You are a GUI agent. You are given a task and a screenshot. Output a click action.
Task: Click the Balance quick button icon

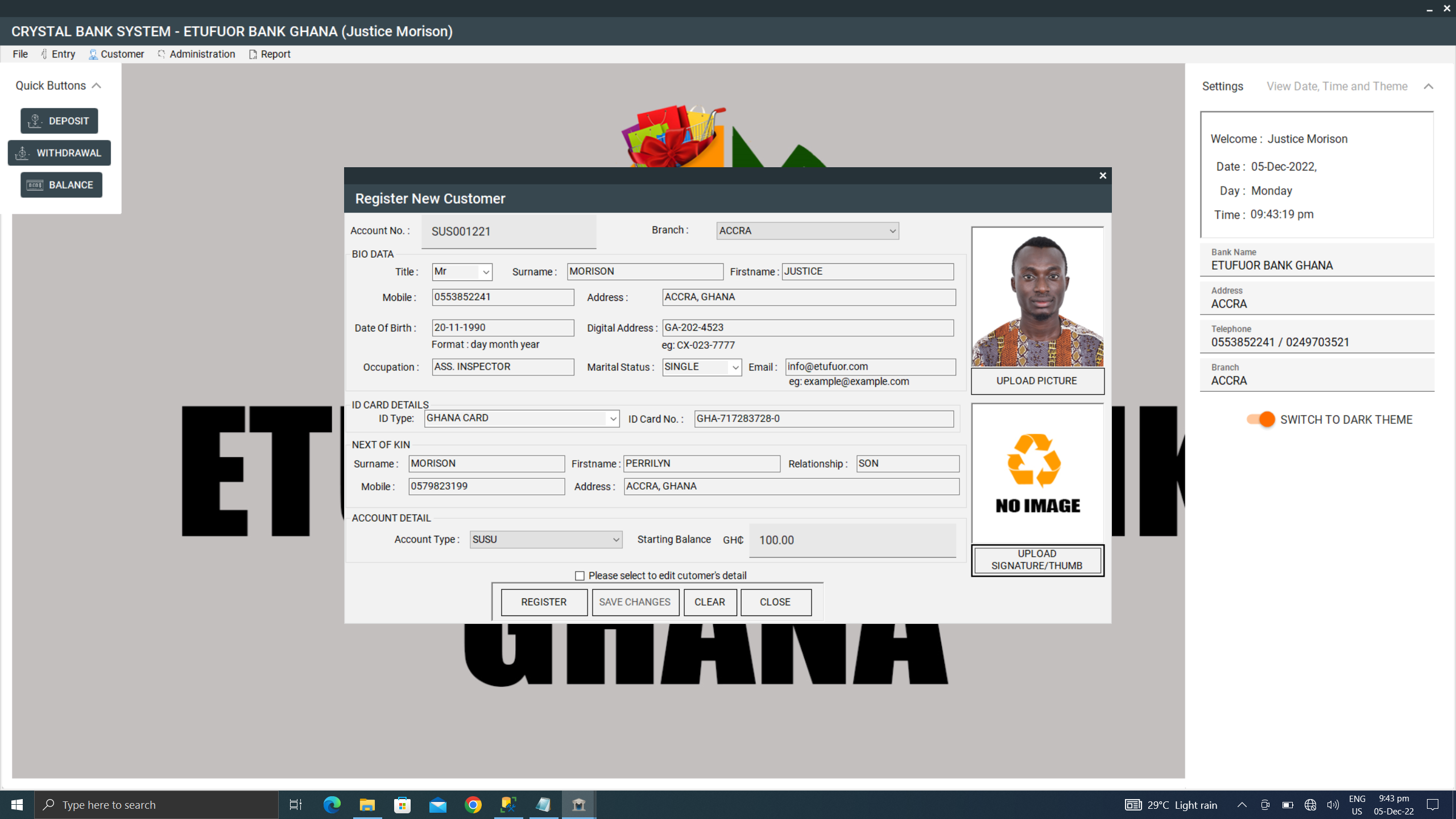[35, 185]
